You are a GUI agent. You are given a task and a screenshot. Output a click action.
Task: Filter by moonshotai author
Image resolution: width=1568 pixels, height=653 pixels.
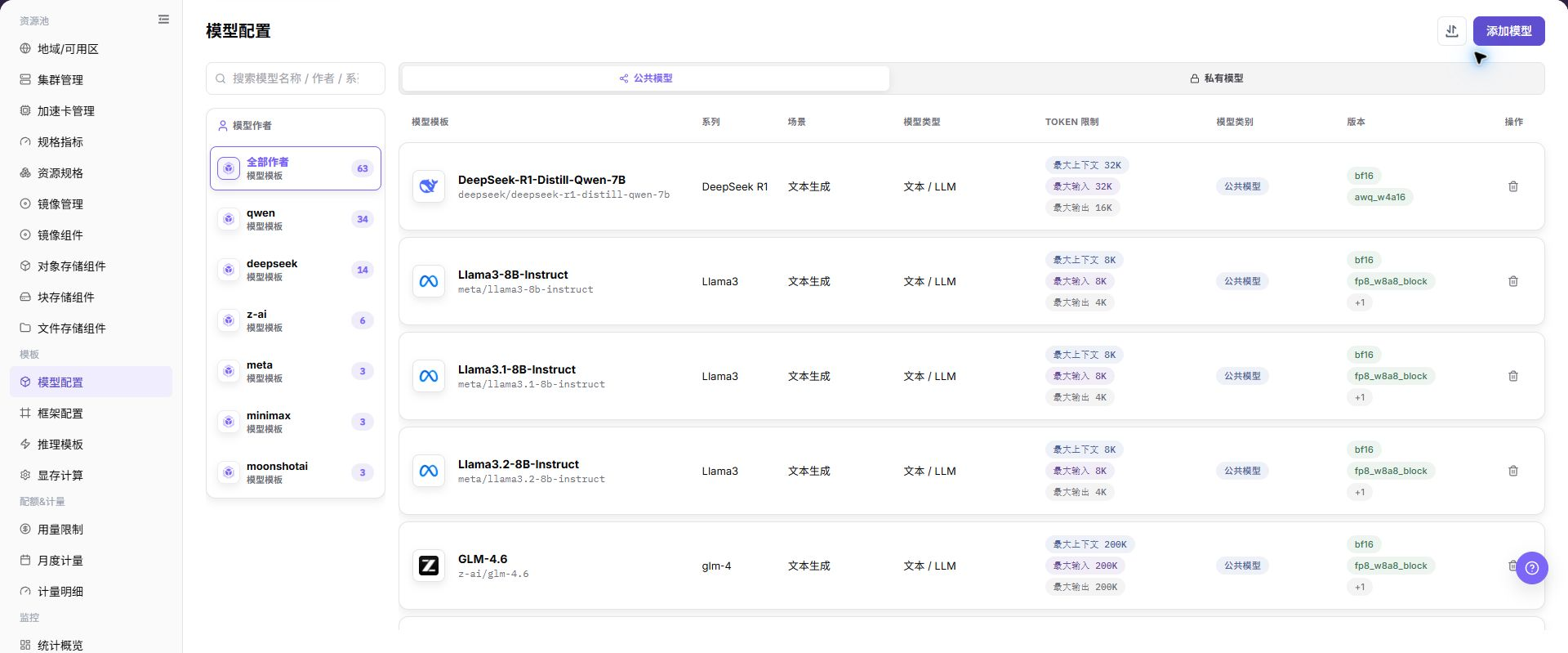pos(296,472)
